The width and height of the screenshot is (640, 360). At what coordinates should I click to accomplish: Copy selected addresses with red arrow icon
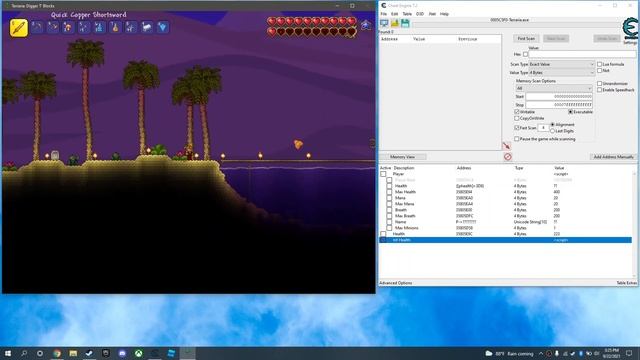tap(507, 146)
